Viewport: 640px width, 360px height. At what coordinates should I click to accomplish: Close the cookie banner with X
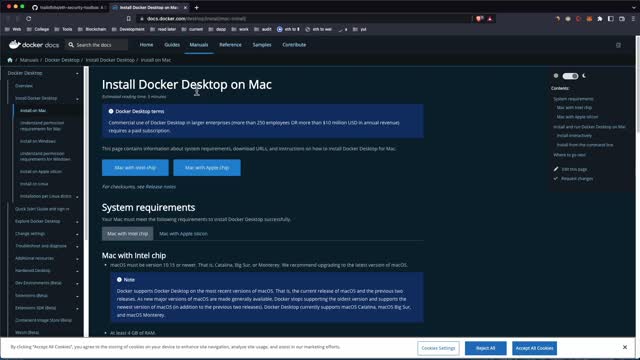[x=625, y=347]
